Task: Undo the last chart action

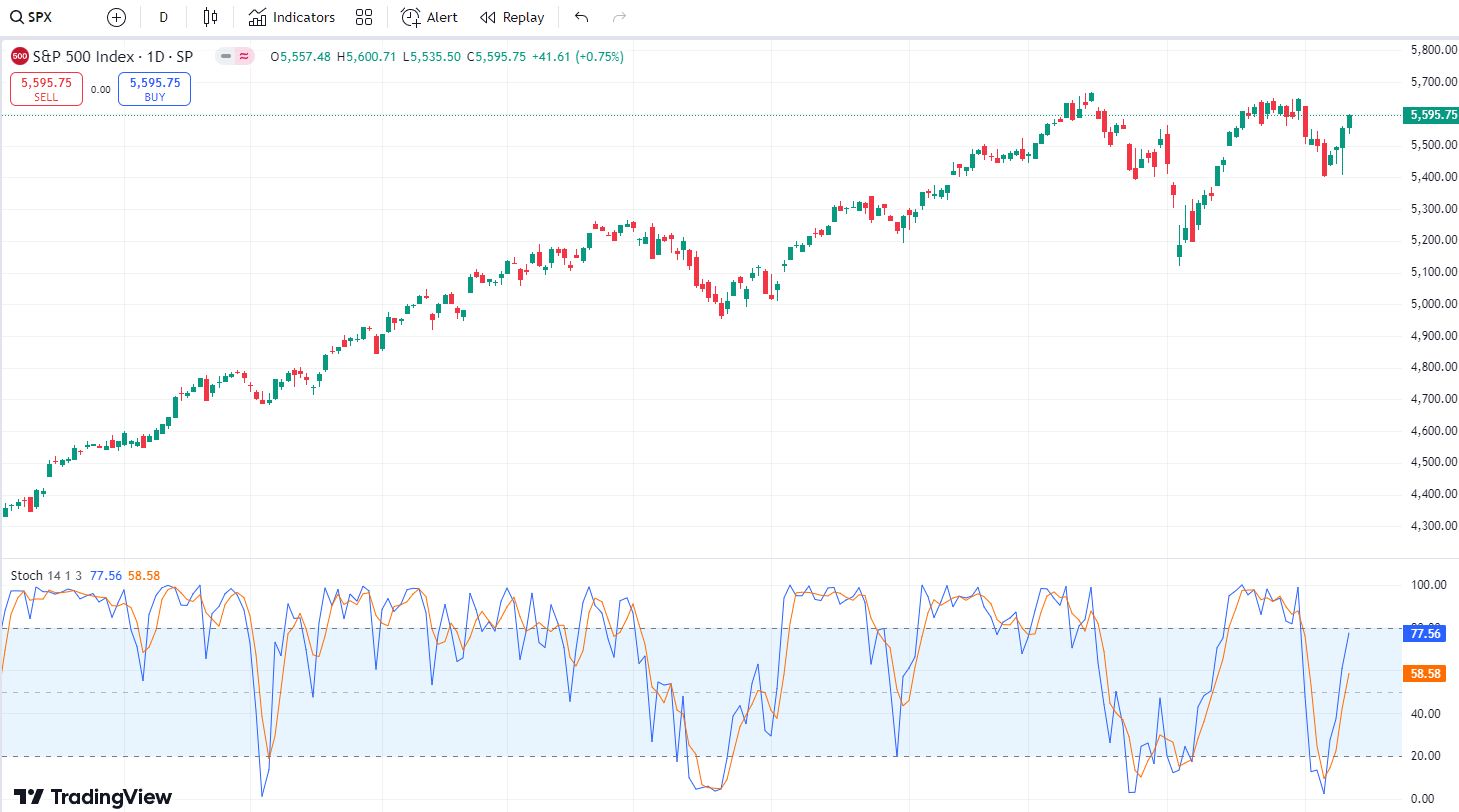Action: 582,17
